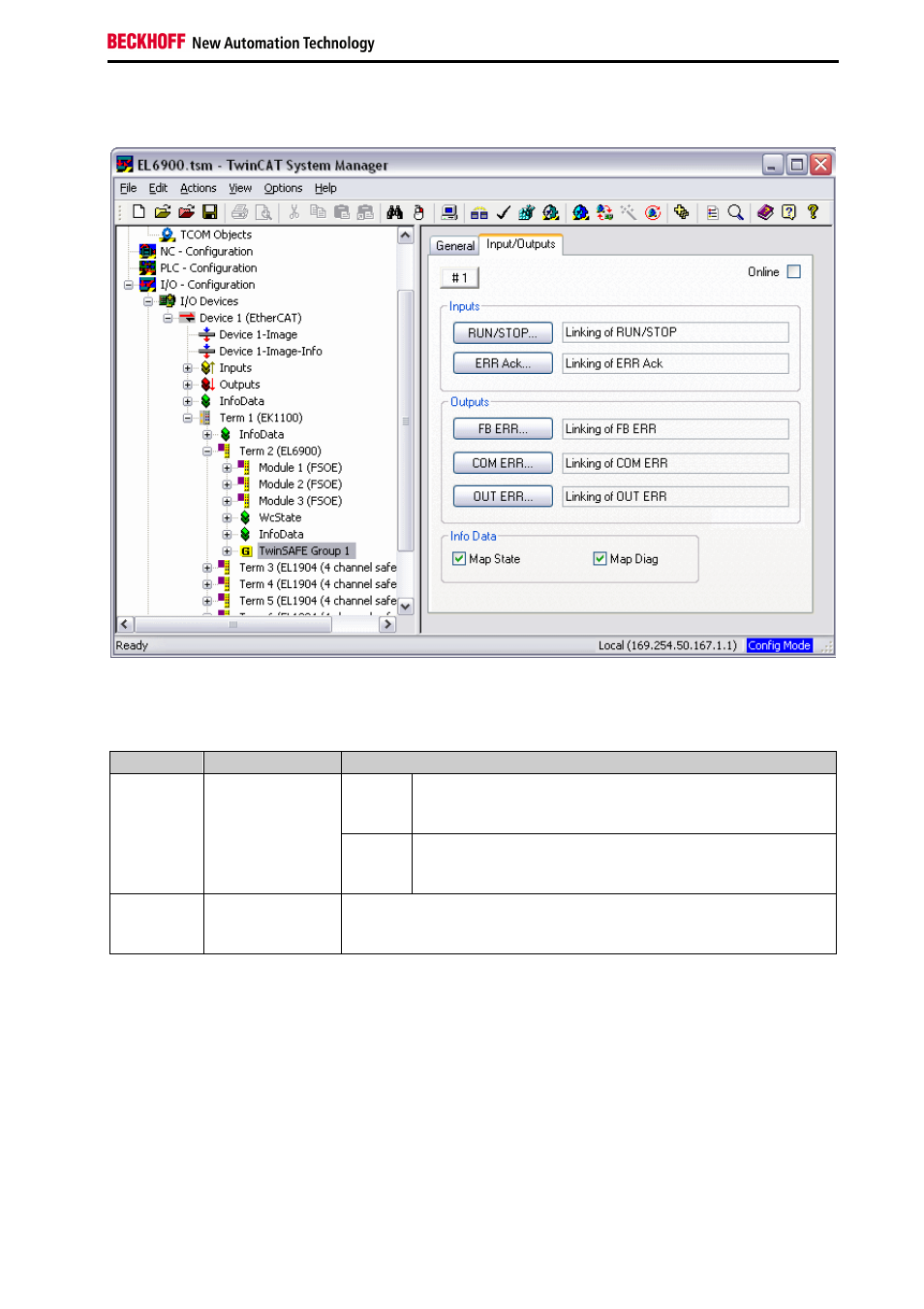Image resolution: width=924 pixels, height=1309 pixels.
Task: Click the red Outputs tree icon
Action: click(x=206, y=385)
